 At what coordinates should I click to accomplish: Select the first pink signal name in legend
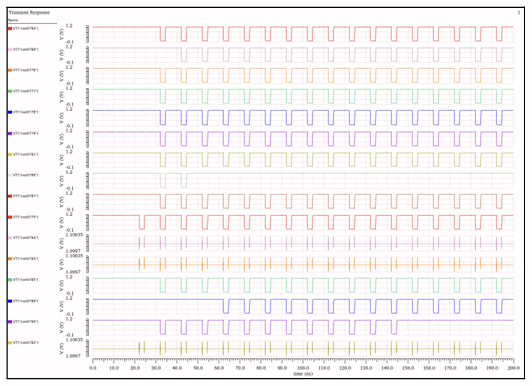click(x=26, y=50)
